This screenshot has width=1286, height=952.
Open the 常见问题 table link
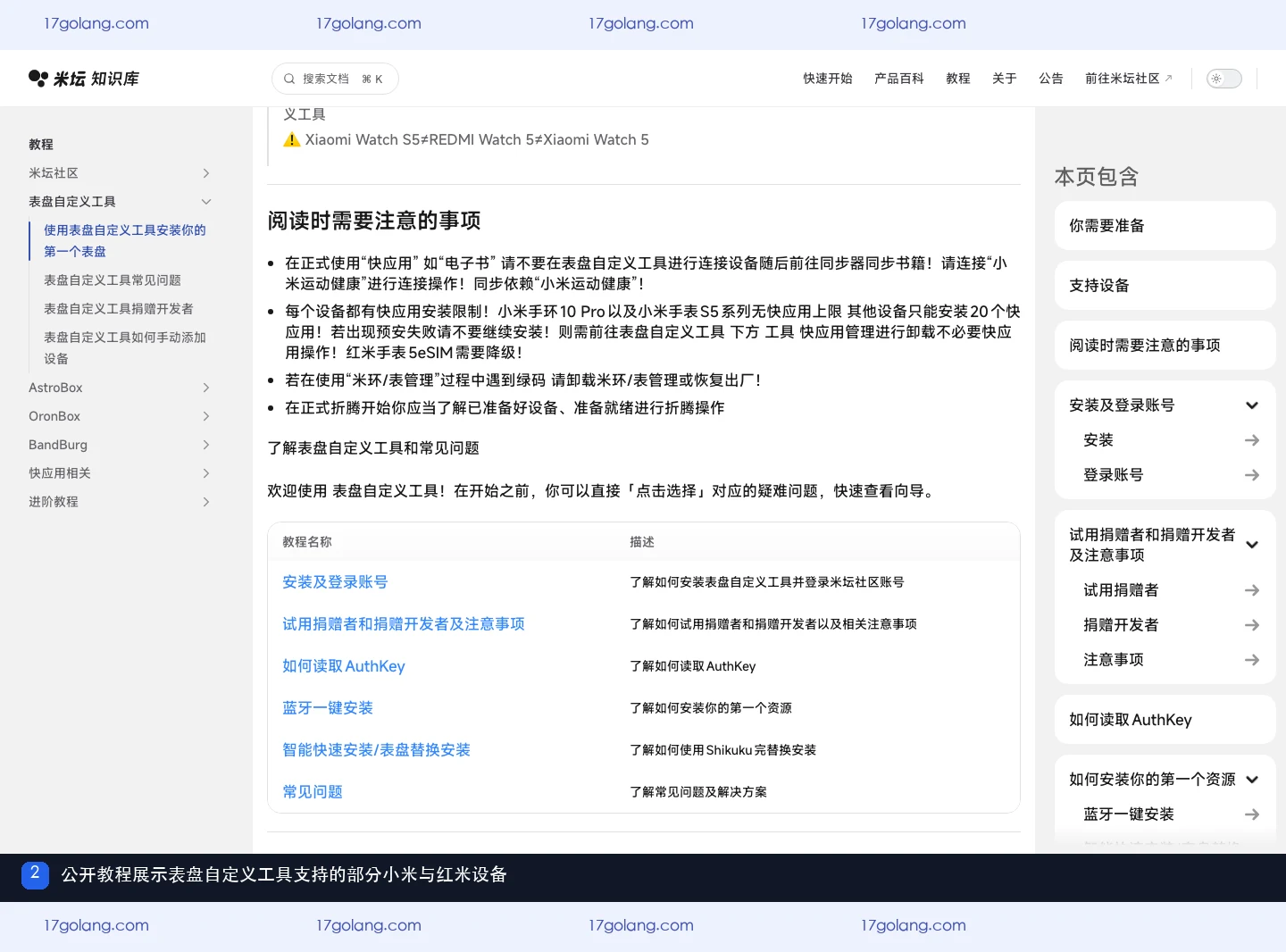pyautogui.click(x=313, y=792)
